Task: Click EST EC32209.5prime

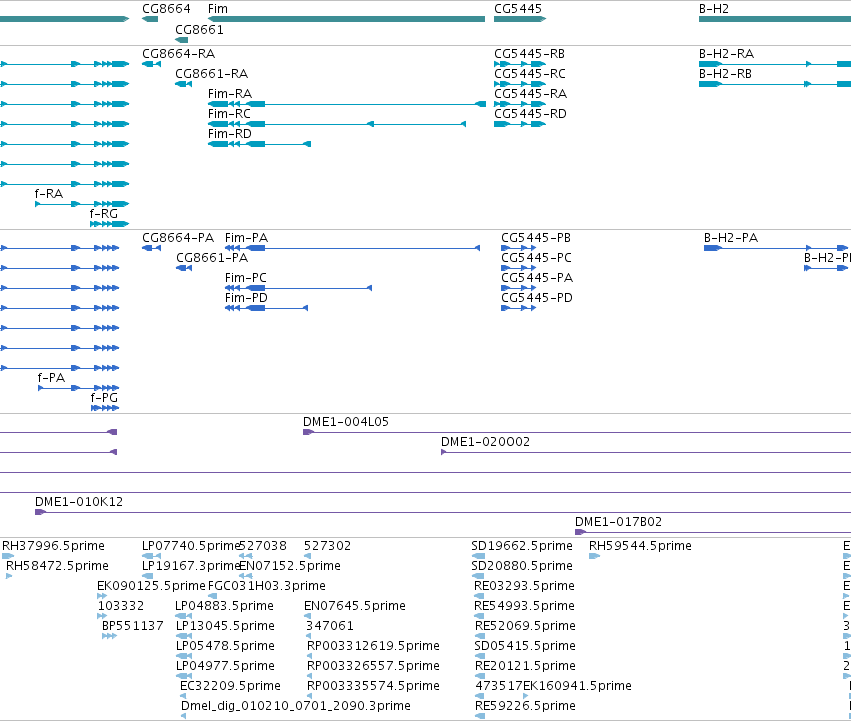Action: 230,686
